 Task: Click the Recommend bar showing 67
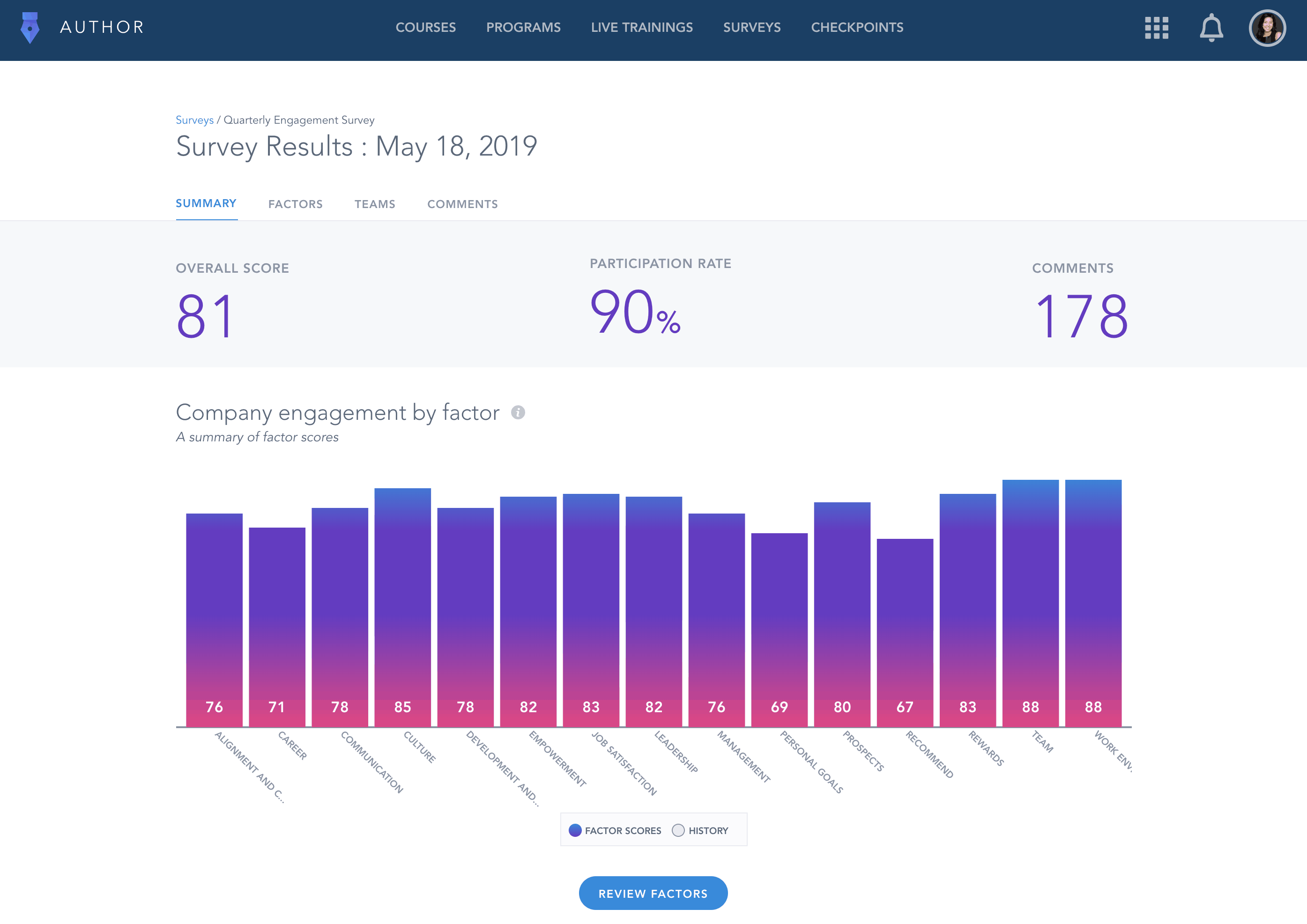(x=905, y=632)
